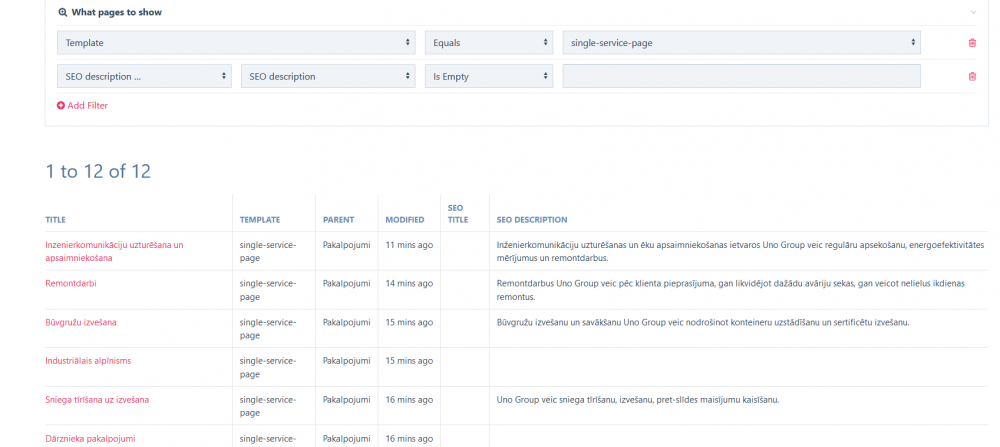The width and height of the screenshot is (1000, 447).
Task: Click the empty filter value input field
Action: [741, 76]
